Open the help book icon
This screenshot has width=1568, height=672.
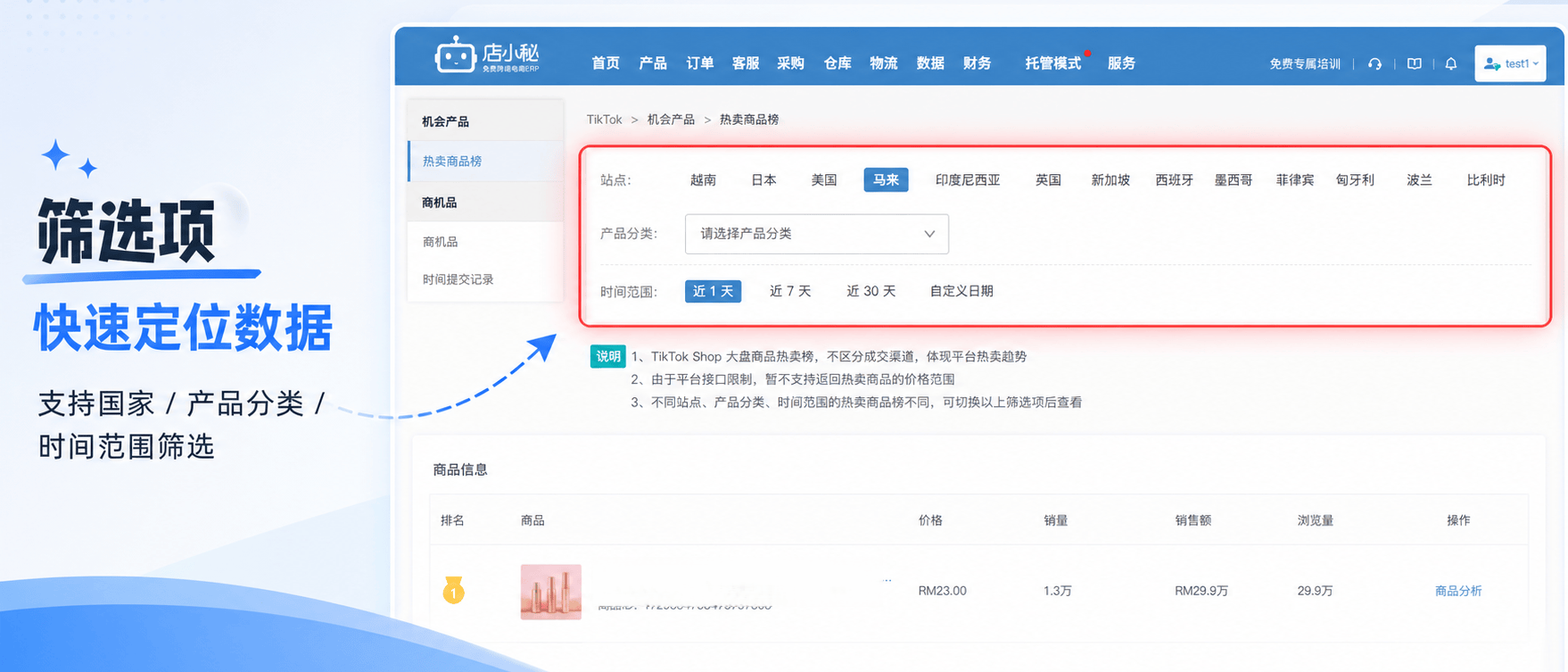tap(1414, 63)
